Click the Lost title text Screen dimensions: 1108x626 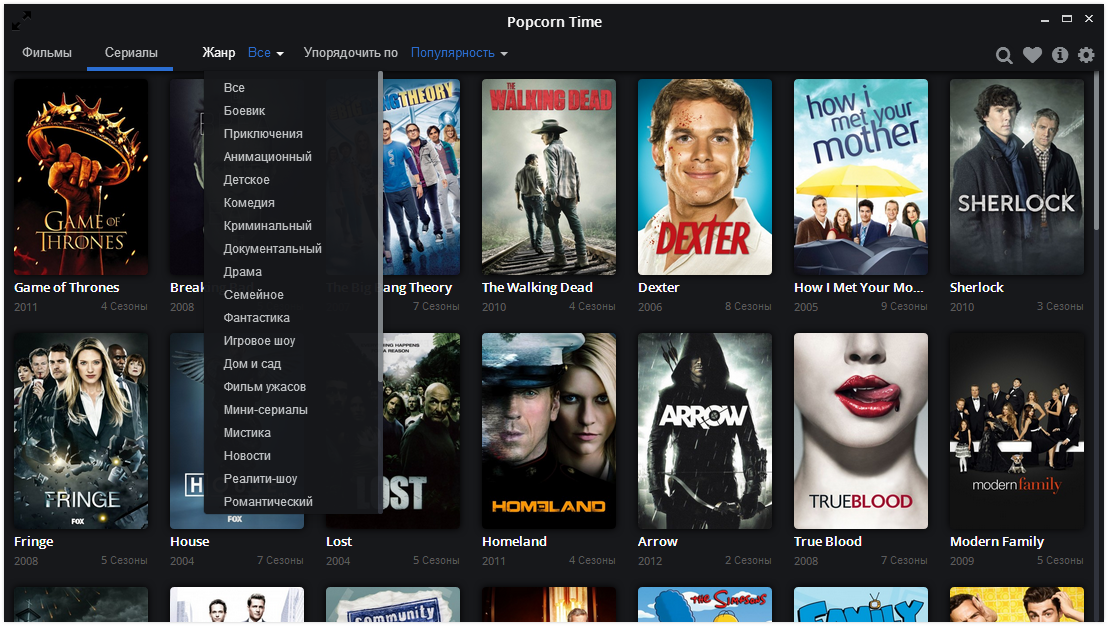click(339, 542)
